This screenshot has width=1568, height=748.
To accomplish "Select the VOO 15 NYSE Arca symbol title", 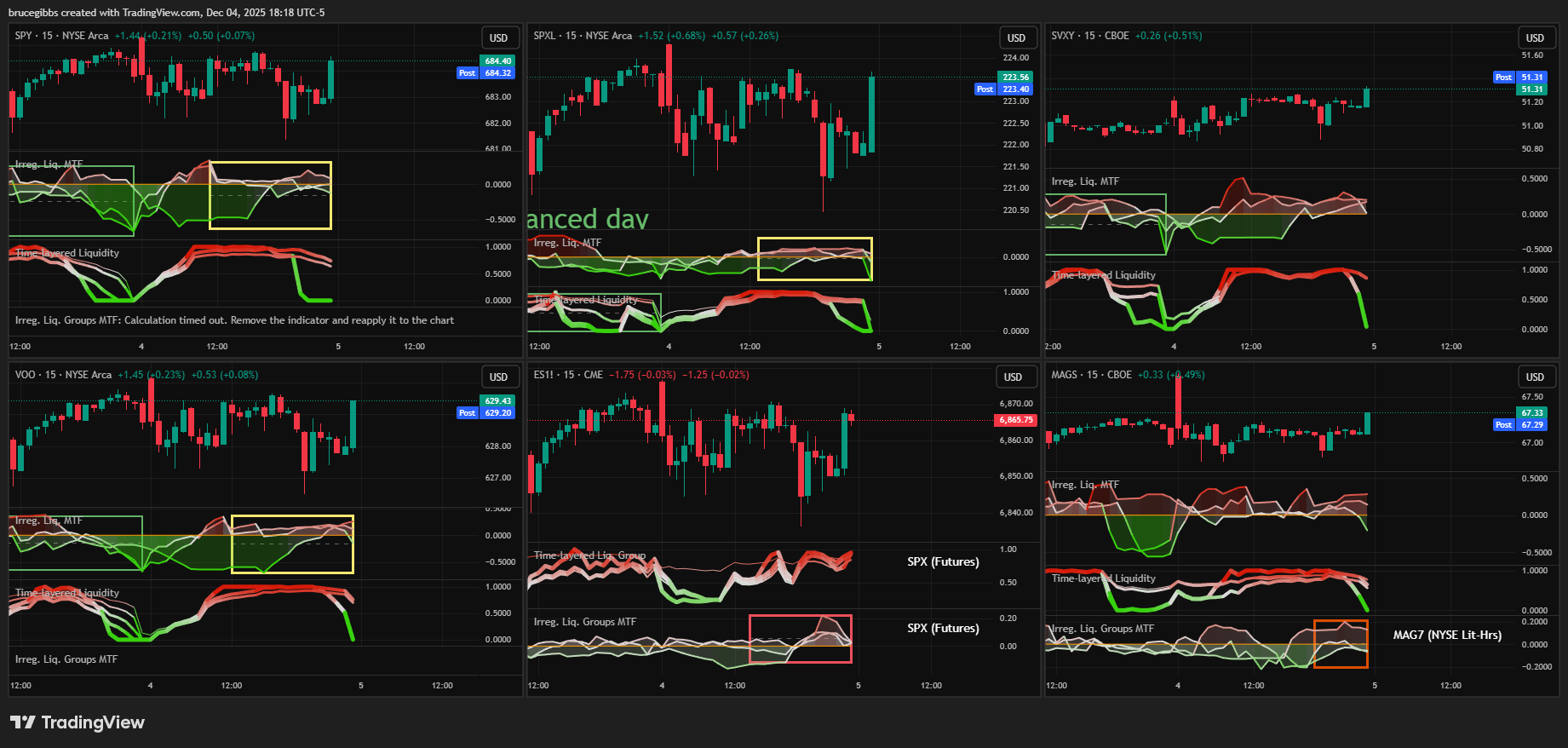I will point(63,375).
